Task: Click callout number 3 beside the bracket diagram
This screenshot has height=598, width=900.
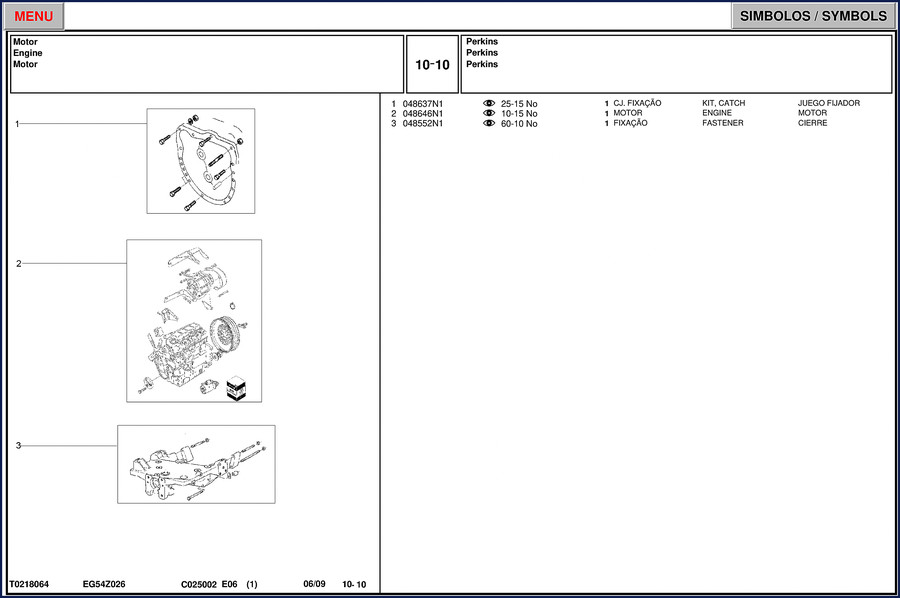Action: pyautogui.click(x=18, y=445)
